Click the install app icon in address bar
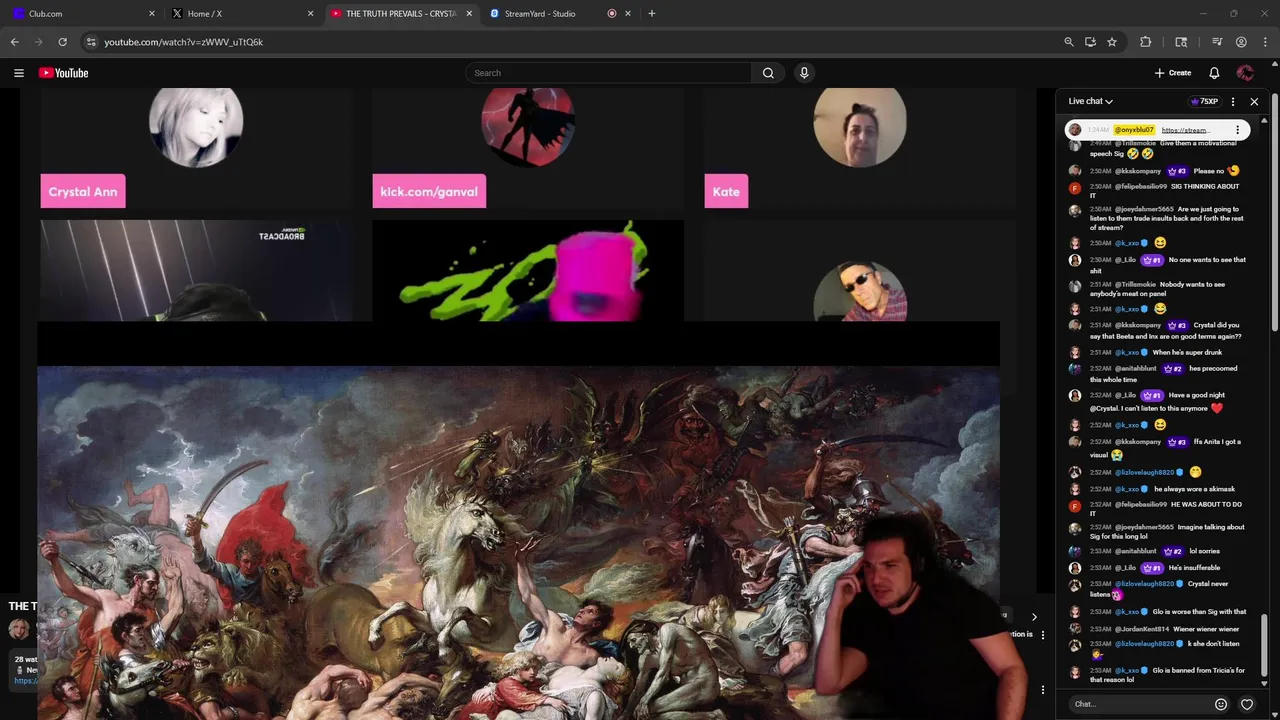Screen dimensions: 1280x720 (1090, 42)
